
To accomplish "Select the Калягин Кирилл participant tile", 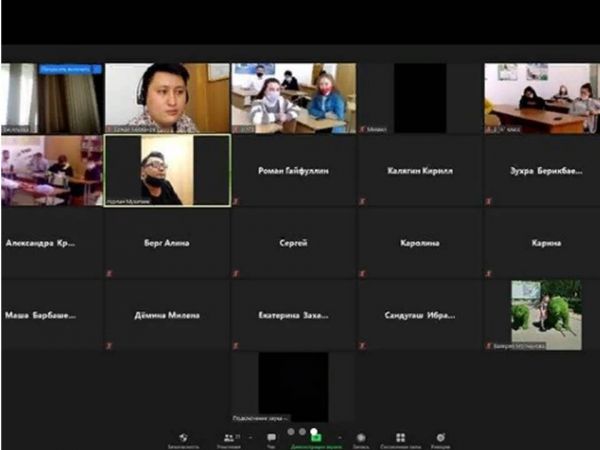I will (420, 171).
